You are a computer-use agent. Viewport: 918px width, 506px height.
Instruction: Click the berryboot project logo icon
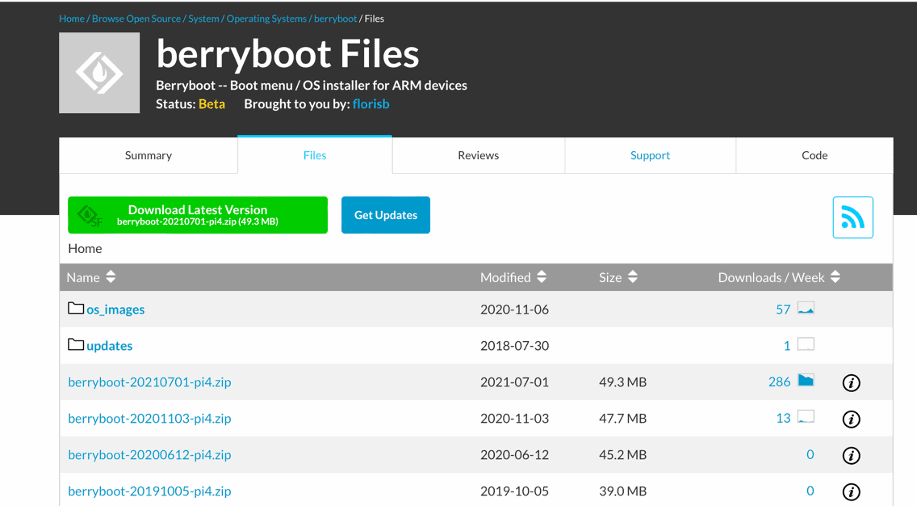pyautogui.click(x=99, y=73)
